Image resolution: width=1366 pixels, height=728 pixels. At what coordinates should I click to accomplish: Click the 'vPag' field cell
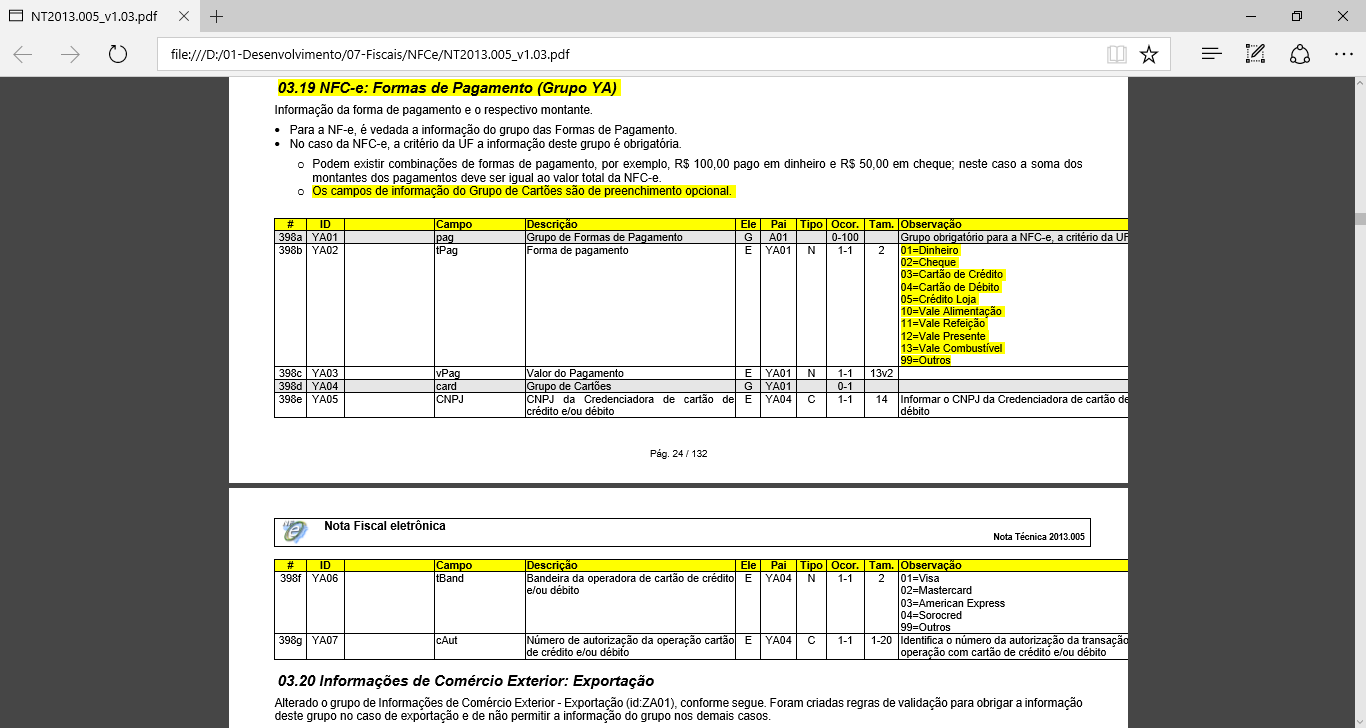(479, 373)
